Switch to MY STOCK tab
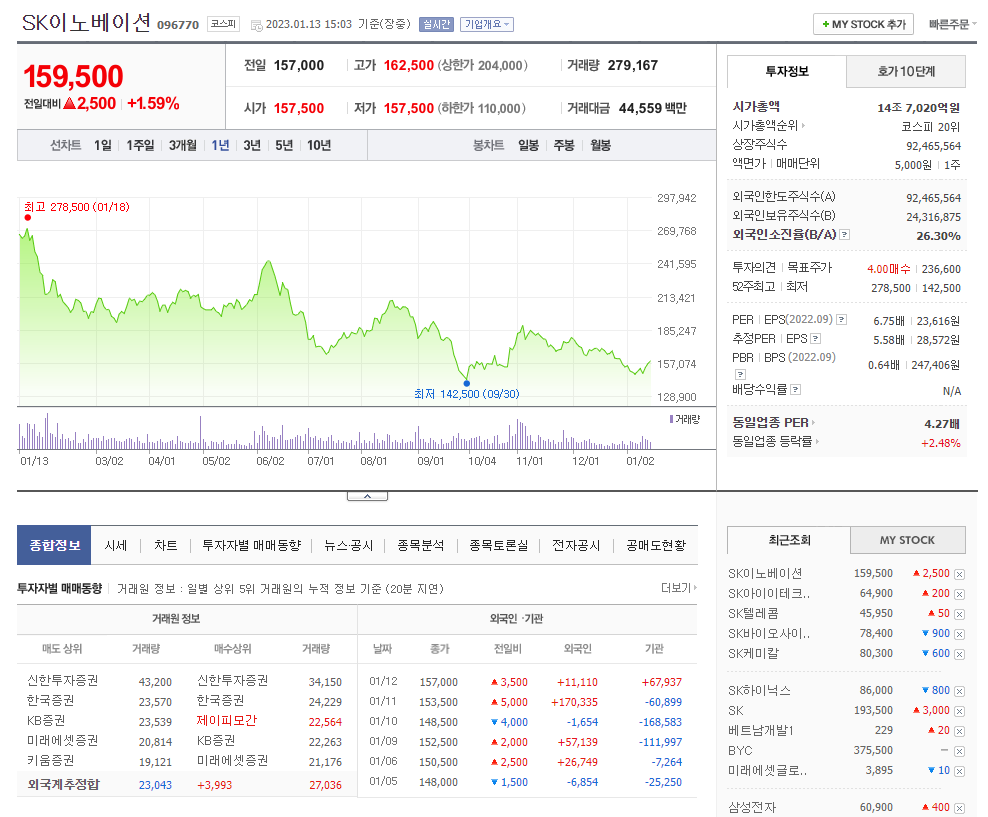988x817 pixels. click(x=907, y=540)
